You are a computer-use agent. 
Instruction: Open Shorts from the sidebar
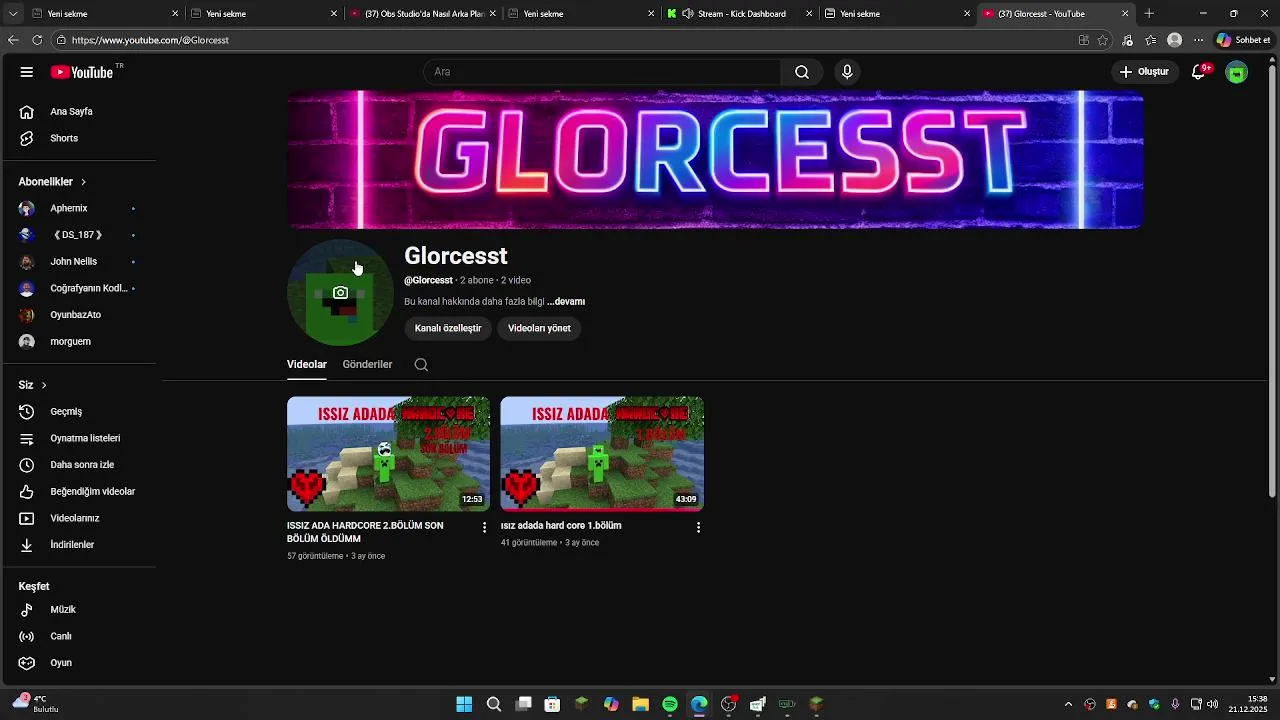coord(78,138)
